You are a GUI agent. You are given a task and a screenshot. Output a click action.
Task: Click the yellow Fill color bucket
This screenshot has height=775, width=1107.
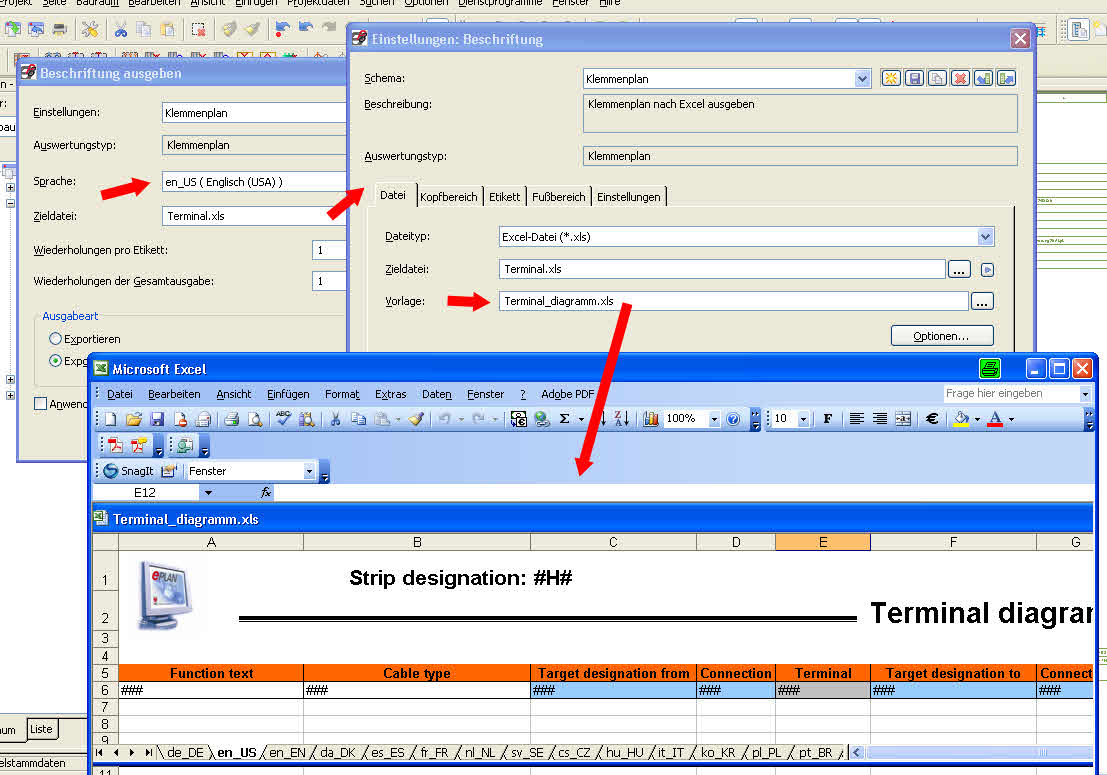(x=961, y=419)
